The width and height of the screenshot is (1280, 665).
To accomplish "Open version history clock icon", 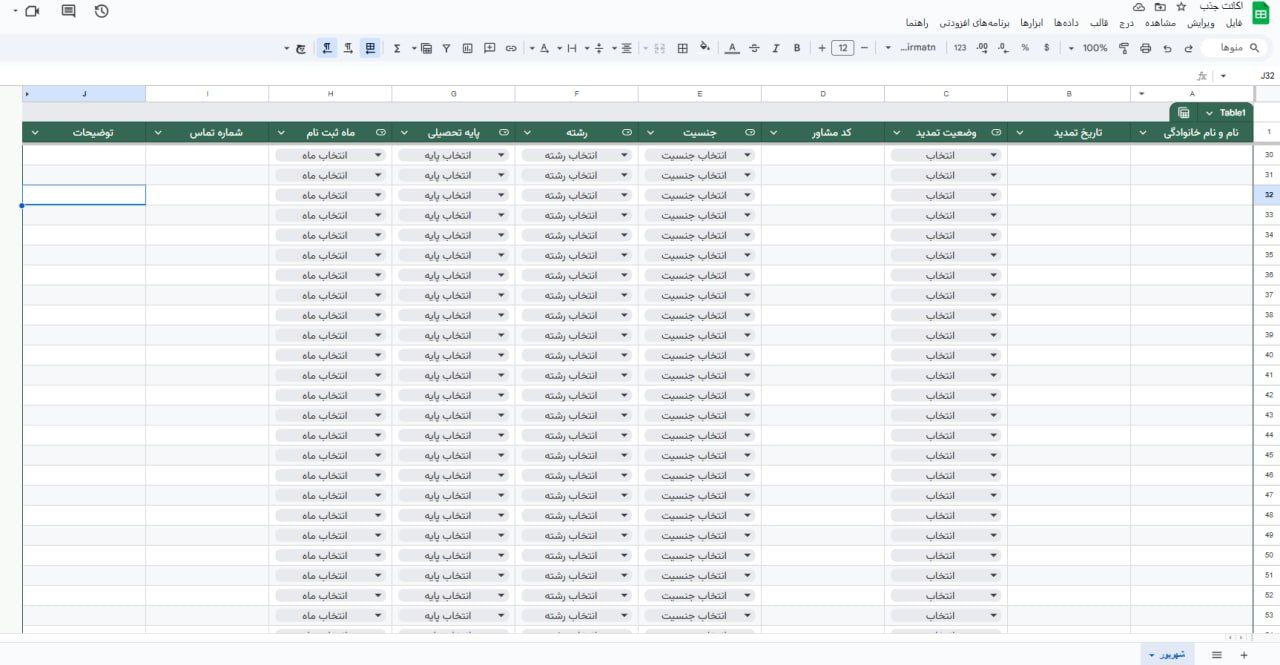I will click(x=101, y=11).
